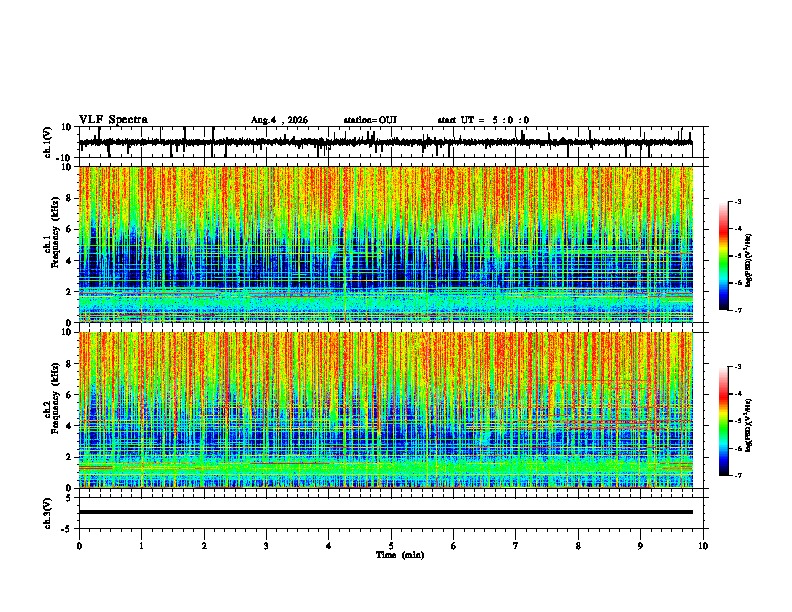This screenshot has width=792, height=612.
Task: Click the ch.2 colorbar "-7" tick value
Action: (x=737, y=476)
